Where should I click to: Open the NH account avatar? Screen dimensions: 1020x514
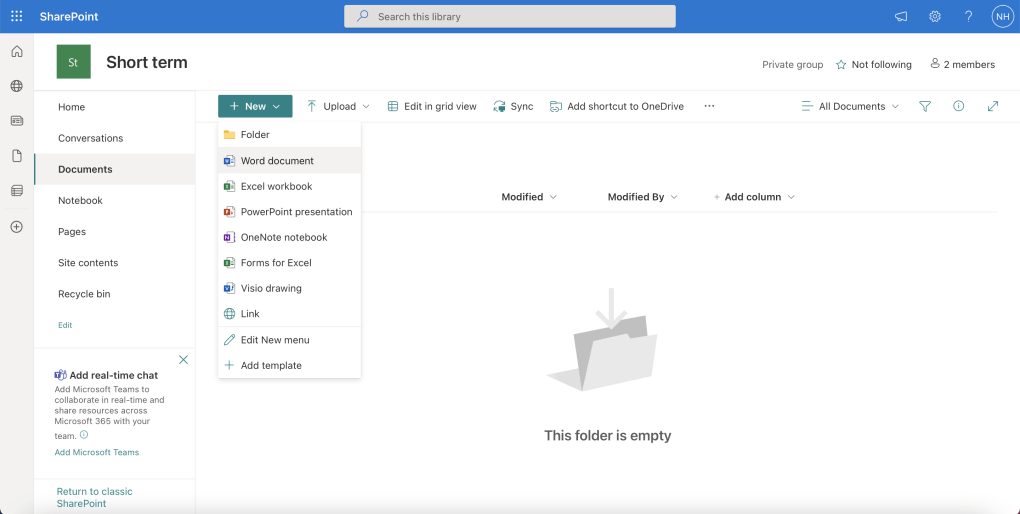tap(1002, 16)
